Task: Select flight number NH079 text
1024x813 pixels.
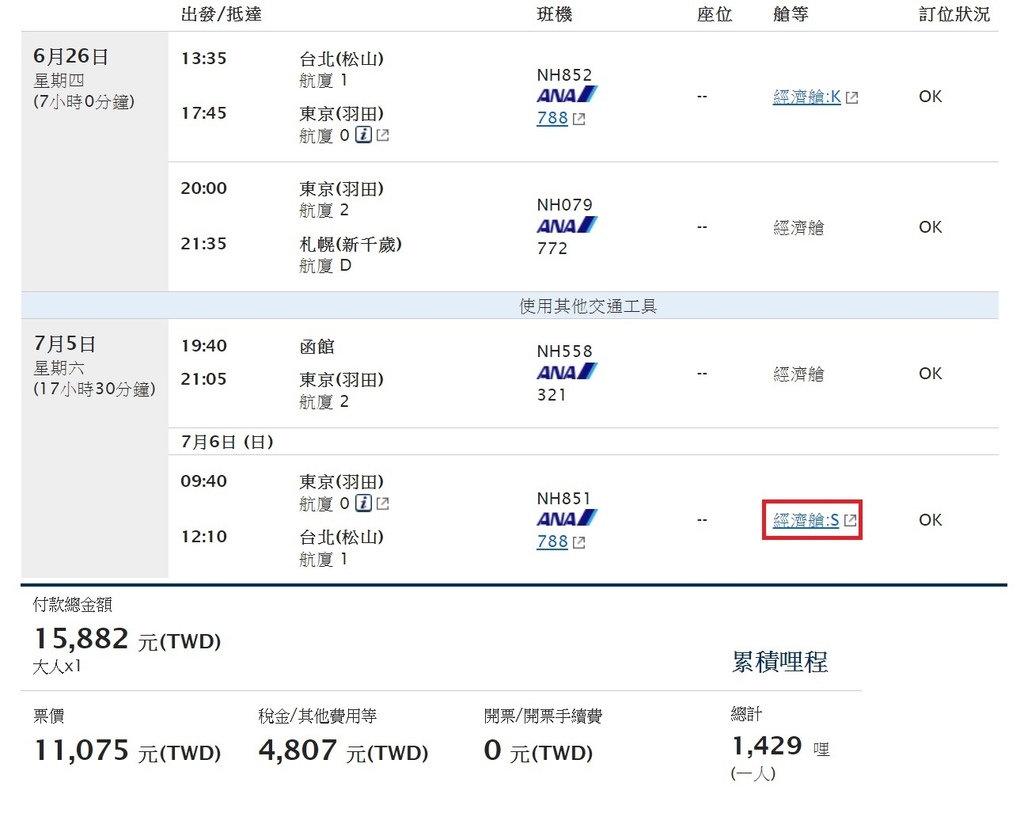Action: click(564, 205)
